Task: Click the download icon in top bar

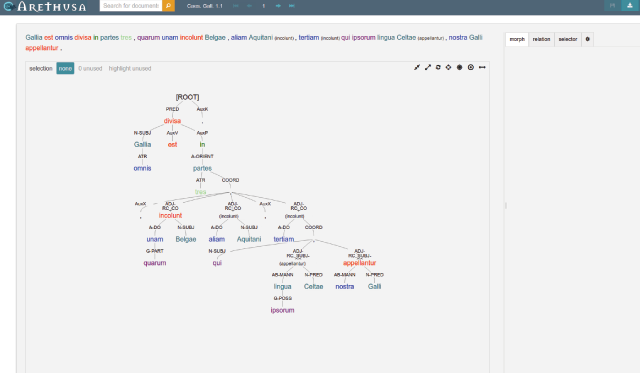Action: coord(630,5)
